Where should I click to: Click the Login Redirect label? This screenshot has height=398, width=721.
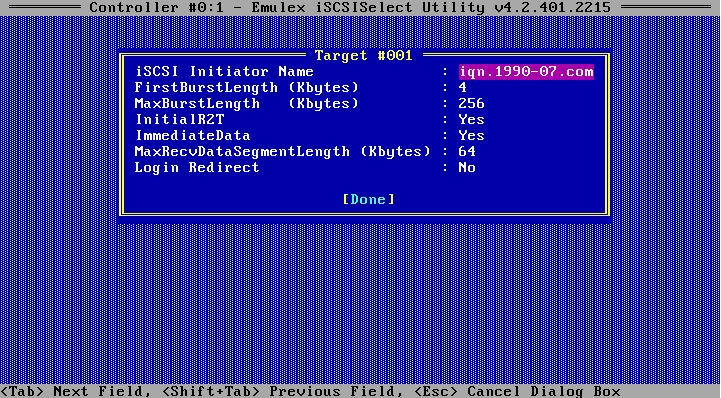(197, 168)
